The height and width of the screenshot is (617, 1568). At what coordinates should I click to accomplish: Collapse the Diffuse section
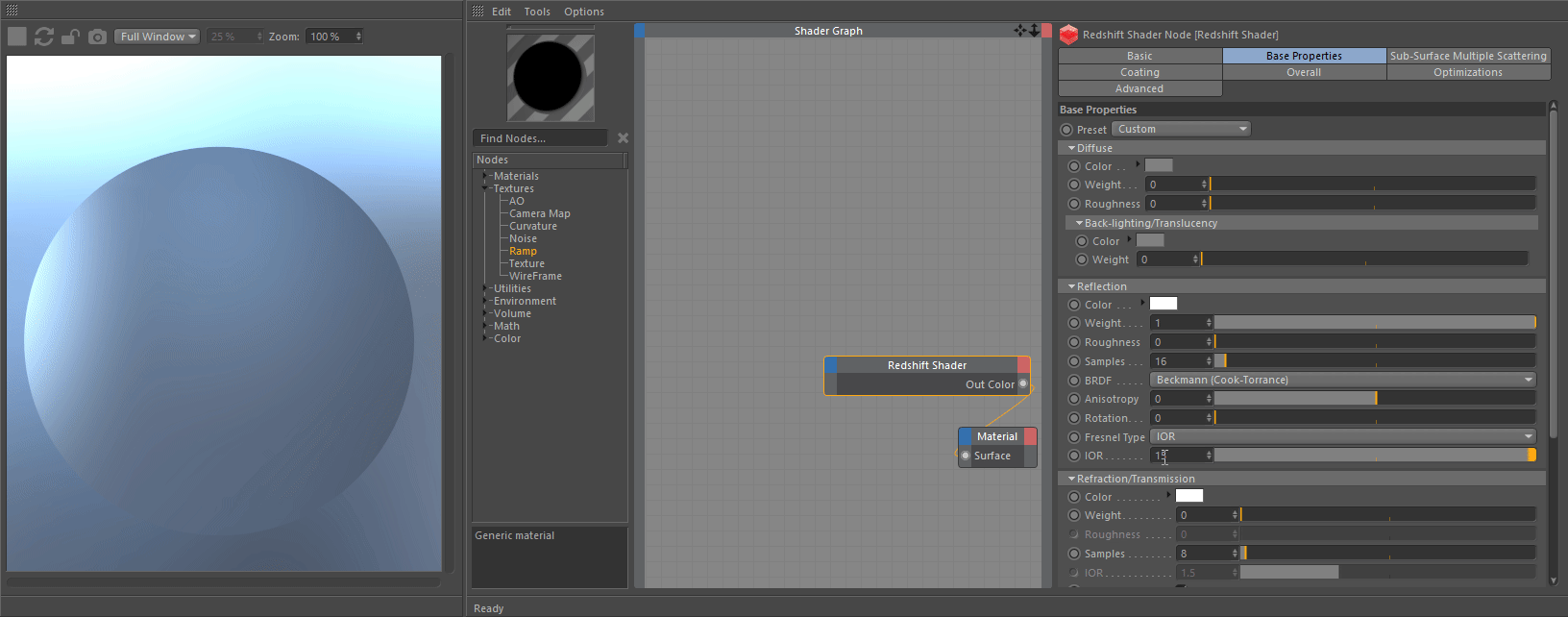(x=1071, y=148)
